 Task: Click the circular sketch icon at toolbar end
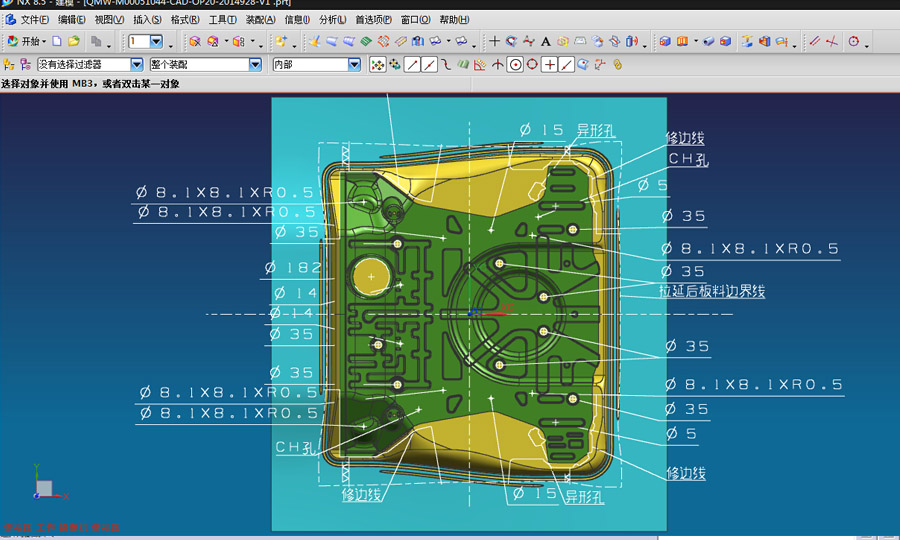[853, 42]
